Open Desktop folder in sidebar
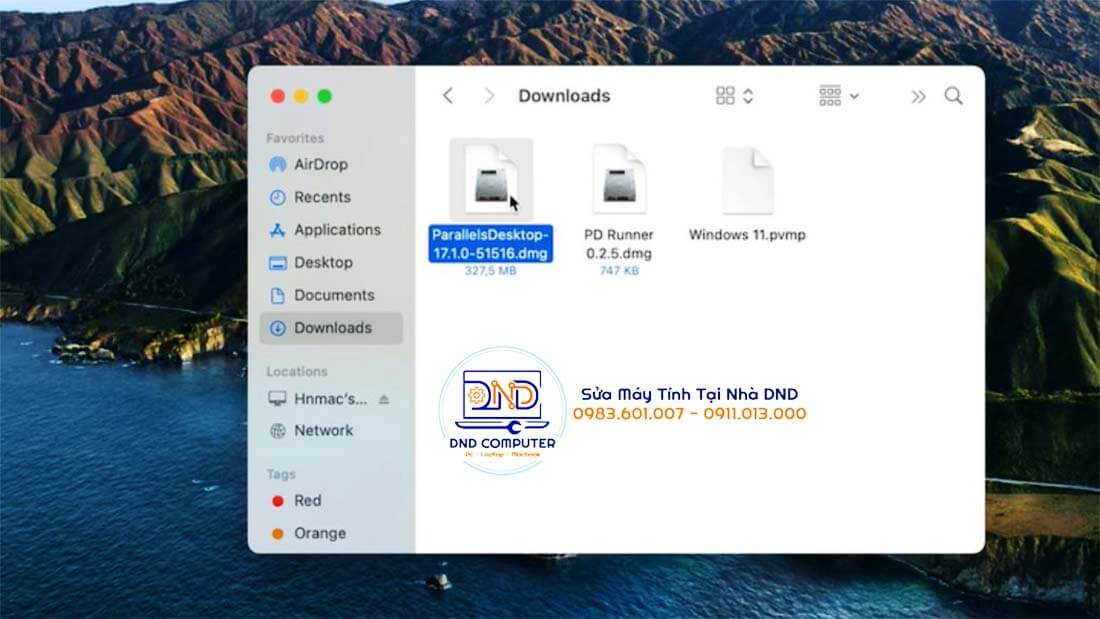The image size is (1100, 619). tap(331, 262)
